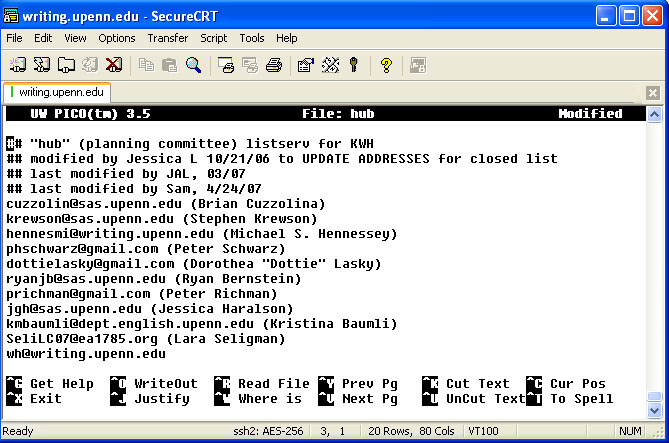Click the jgh@sas.upenn.edu line
The image size is (669, 443).
click(150, 309)
